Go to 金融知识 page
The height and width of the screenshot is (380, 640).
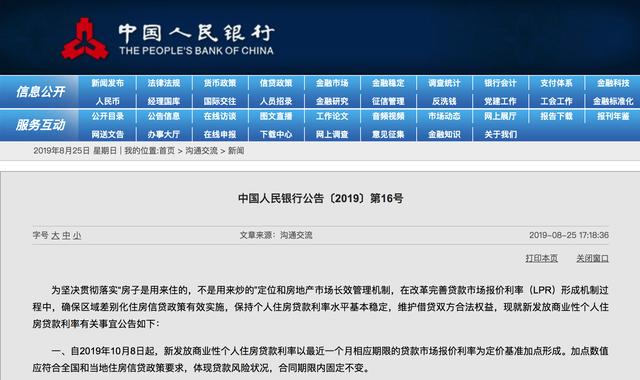[x=444, y=134]
